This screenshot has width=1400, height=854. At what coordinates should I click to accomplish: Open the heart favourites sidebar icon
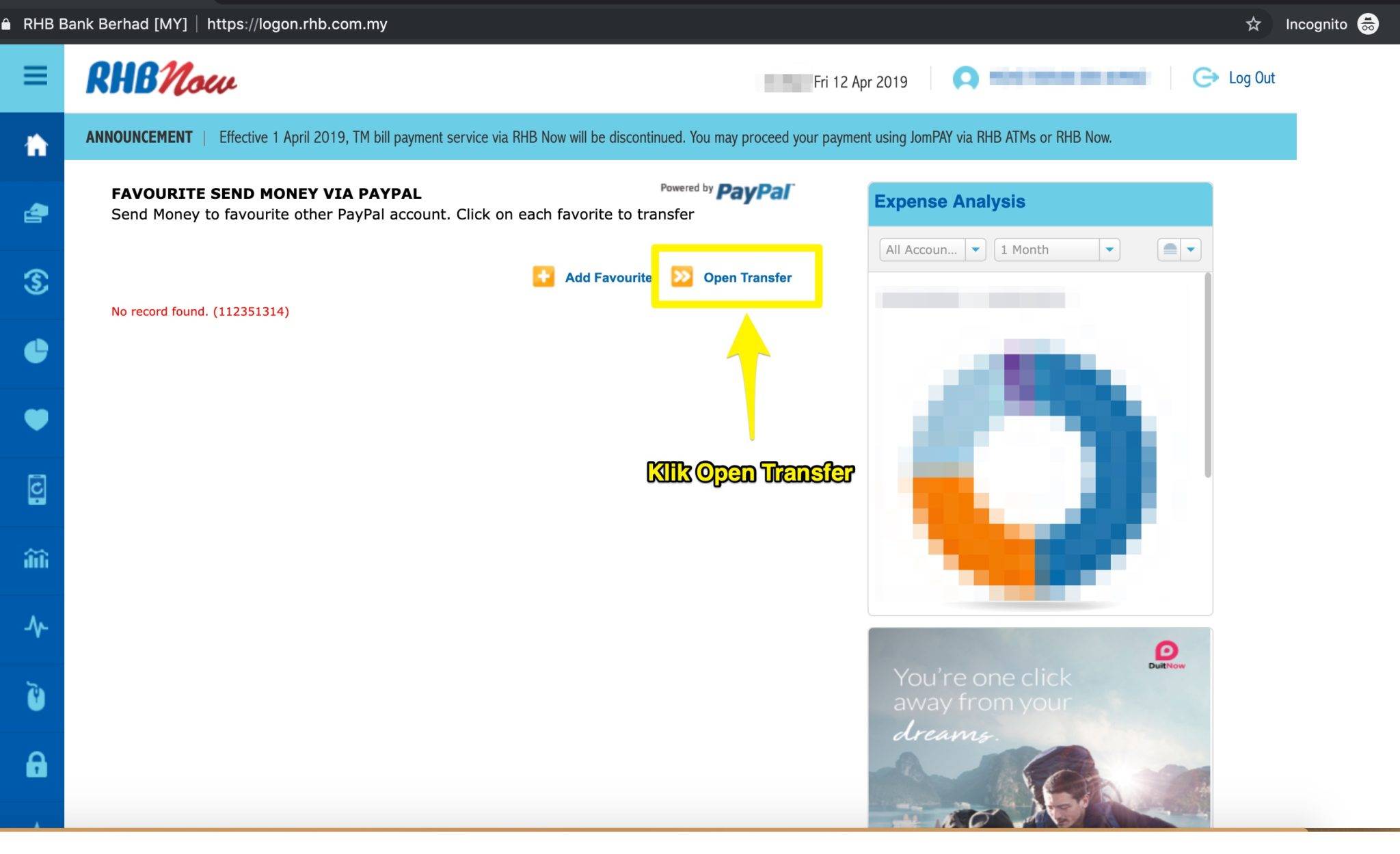(36, 419)
